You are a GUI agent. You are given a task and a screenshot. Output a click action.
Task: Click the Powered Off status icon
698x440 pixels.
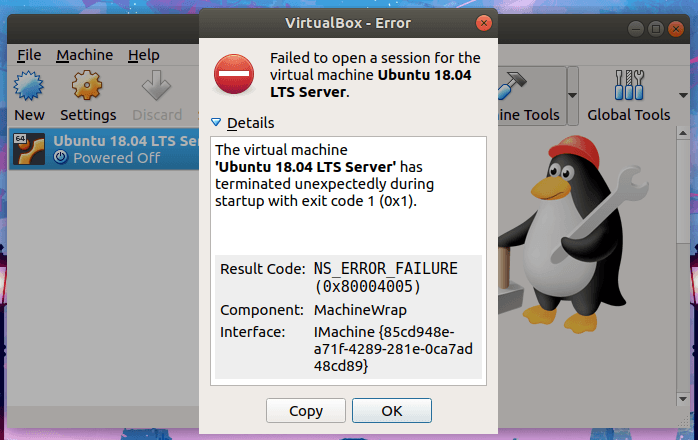(60, 158)
